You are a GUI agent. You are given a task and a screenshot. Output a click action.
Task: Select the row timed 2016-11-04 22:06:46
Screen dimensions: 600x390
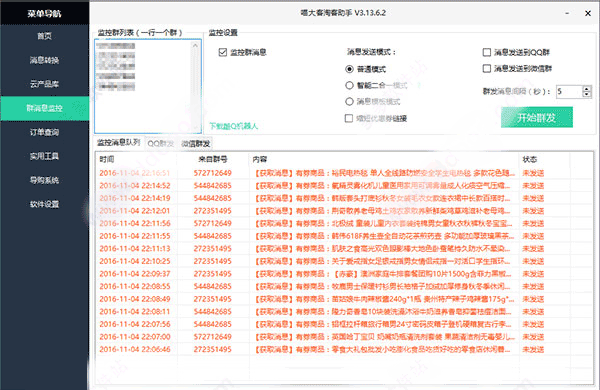344,349
